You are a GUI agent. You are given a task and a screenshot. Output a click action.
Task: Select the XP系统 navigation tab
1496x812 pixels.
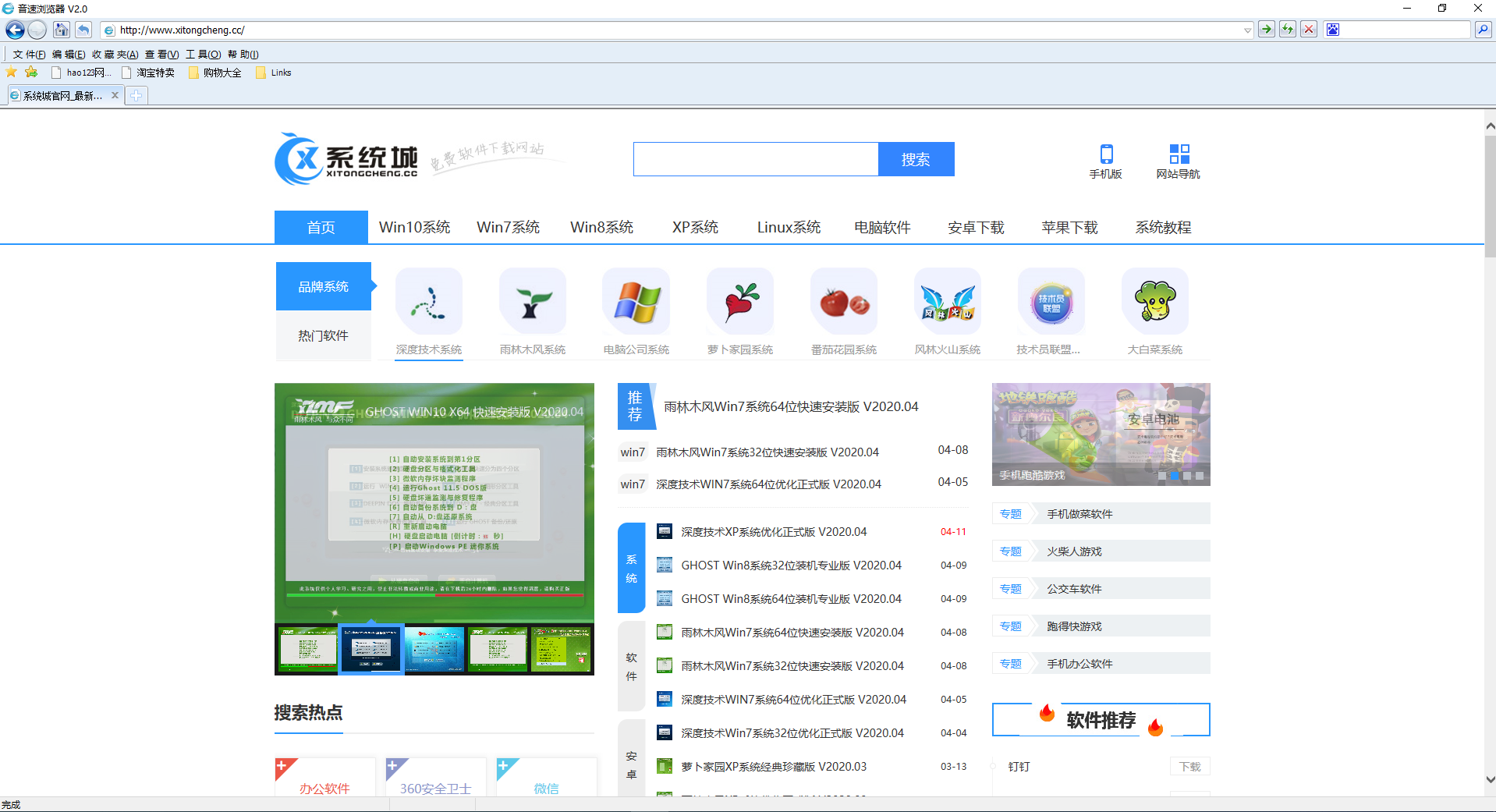tap(695, 227)
